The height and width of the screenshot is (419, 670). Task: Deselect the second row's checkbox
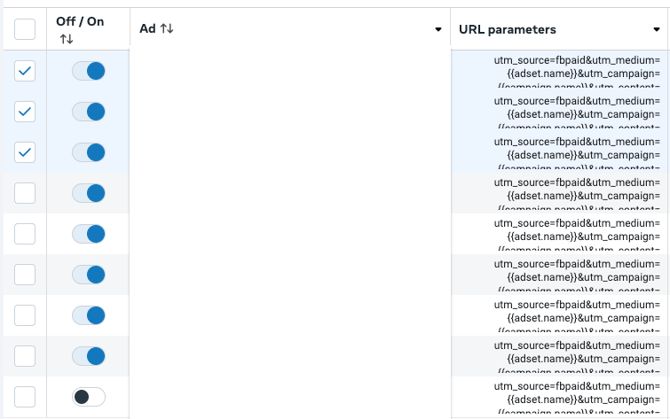click(25, 111)
